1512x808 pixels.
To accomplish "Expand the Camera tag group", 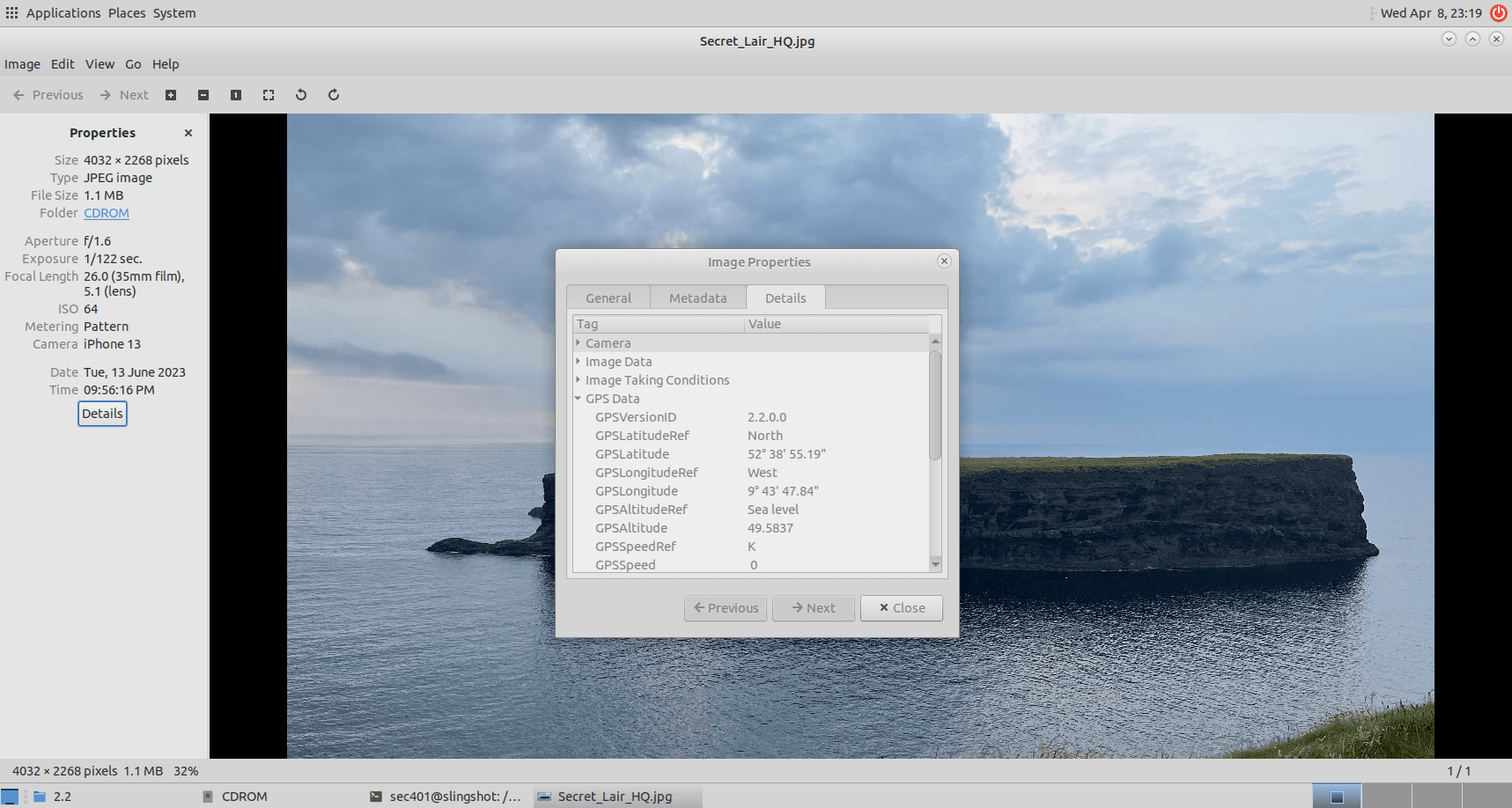I will click(x=579, y=343).
